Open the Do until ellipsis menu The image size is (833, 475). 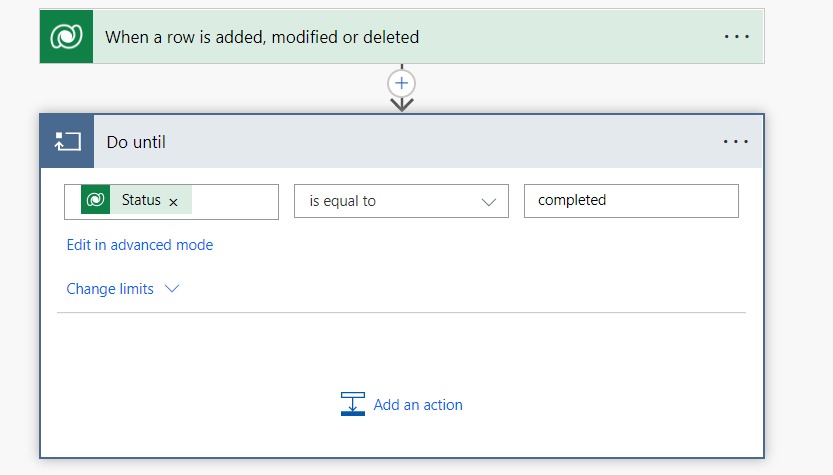736,142
